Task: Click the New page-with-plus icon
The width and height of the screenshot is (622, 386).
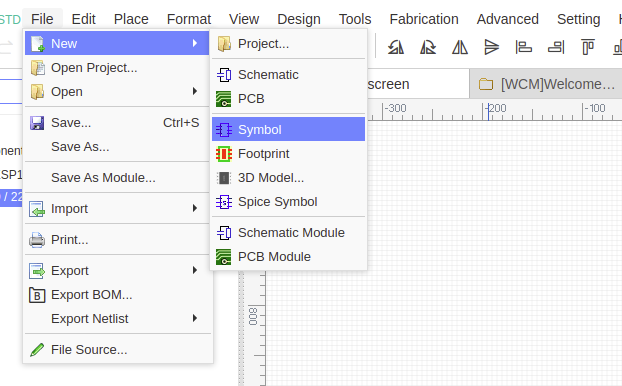Action: (37, 44)
